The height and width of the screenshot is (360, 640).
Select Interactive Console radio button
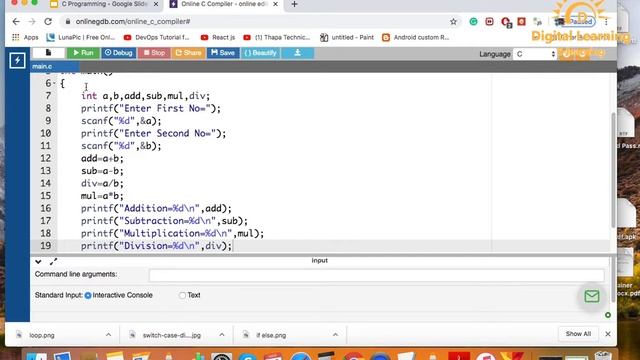tap(88, 296)
